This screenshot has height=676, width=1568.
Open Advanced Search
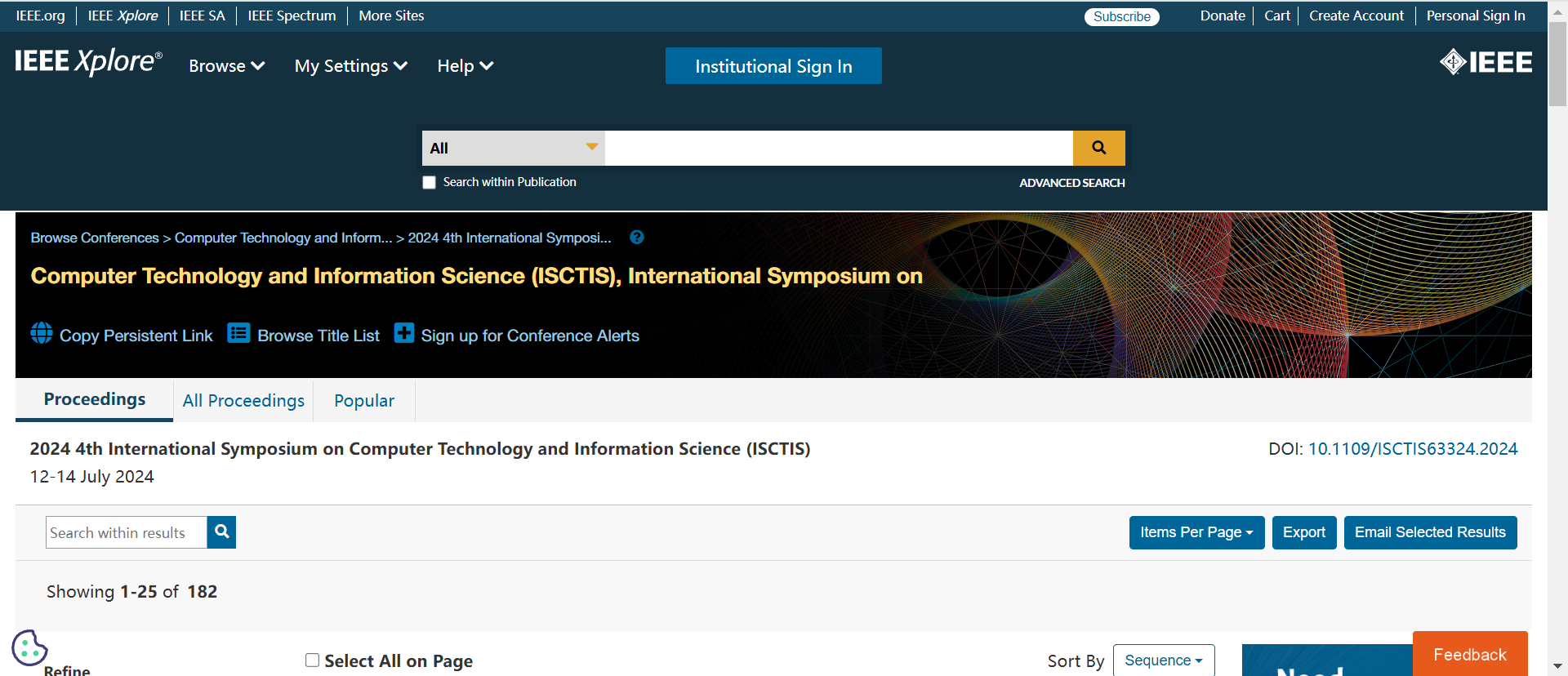[x=1071, y=183]
